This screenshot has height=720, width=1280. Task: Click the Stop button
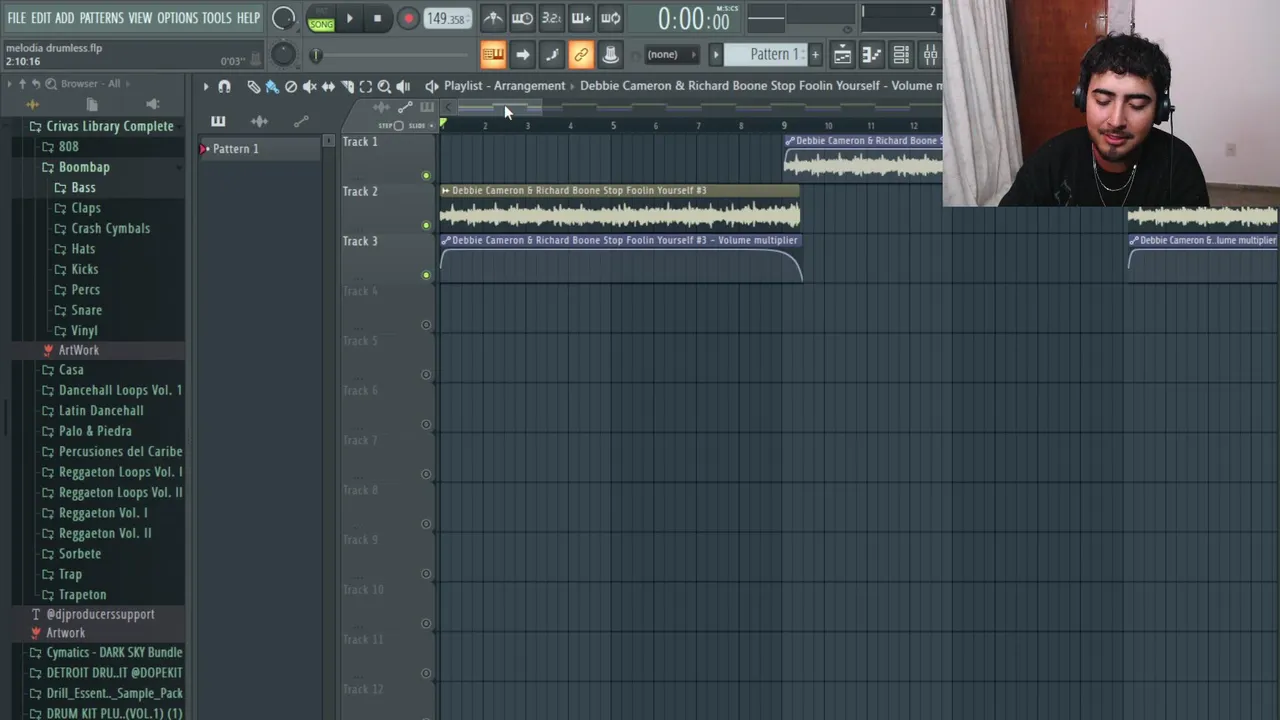tap(377, 18)
